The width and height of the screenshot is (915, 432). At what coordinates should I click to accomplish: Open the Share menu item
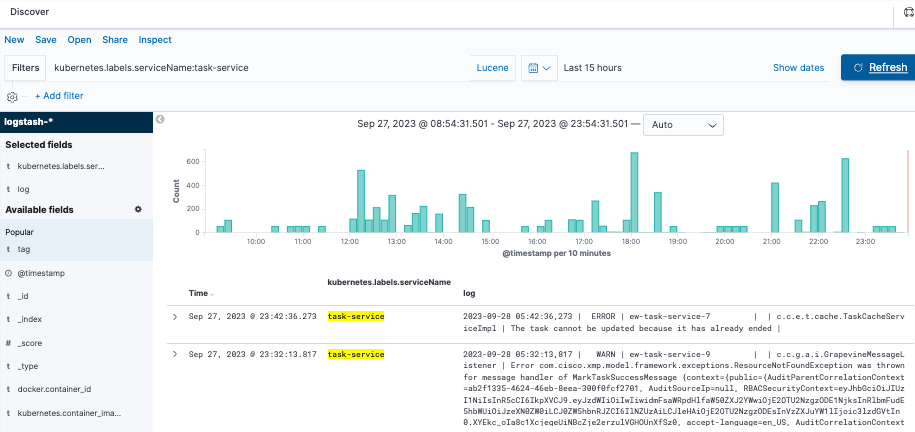coord(115,40)
